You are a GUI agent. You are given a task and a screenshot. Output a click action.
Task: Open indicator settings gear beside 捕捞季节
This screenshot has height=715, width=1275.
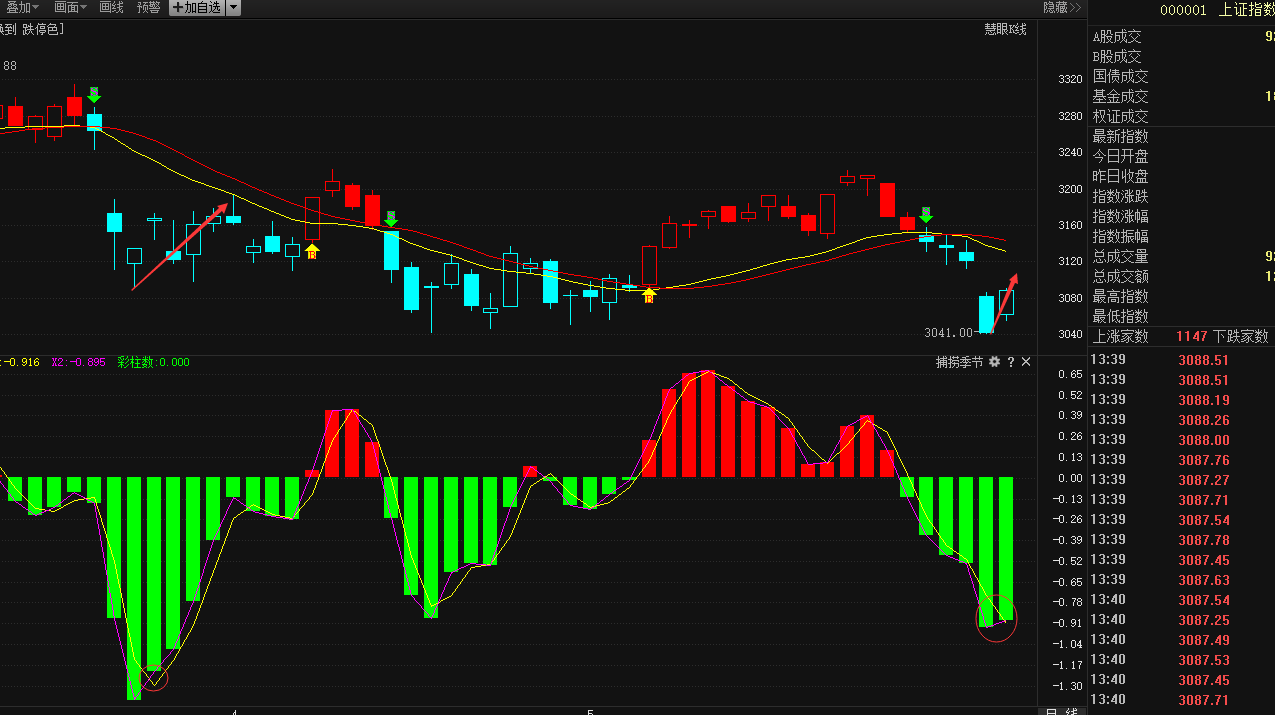[x=994, y=362]
